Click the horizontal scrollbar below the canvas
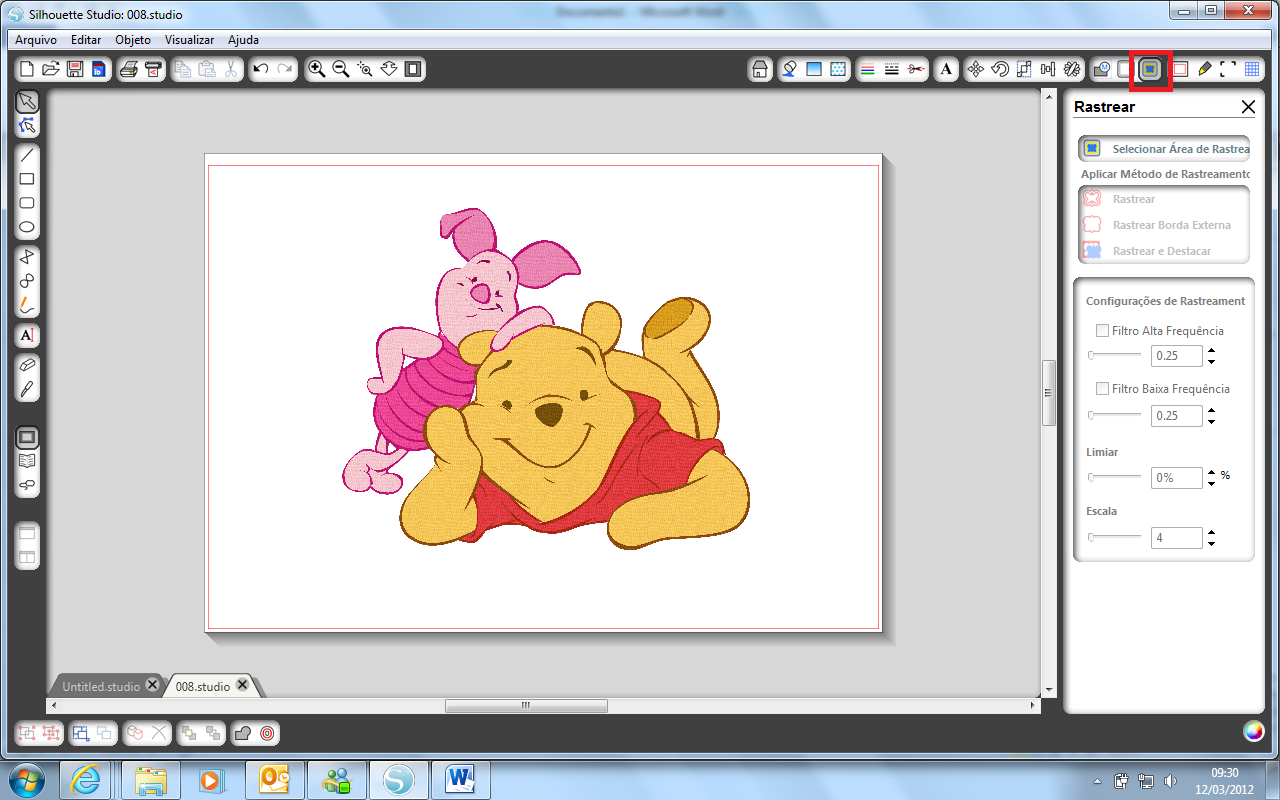 pyautogui.click(x=526, y=705)
